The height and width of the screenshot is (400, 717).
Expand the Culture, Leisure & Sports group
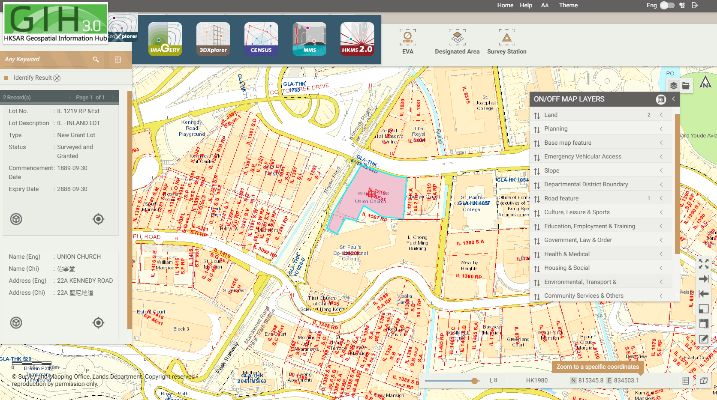(661, 213)
